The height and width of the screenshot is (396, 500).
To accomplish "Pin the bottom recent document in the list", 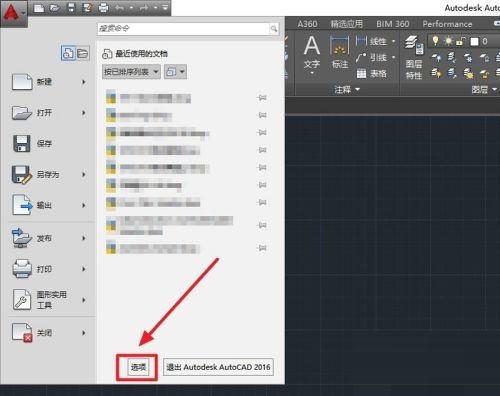I will [x=262, y=248].
